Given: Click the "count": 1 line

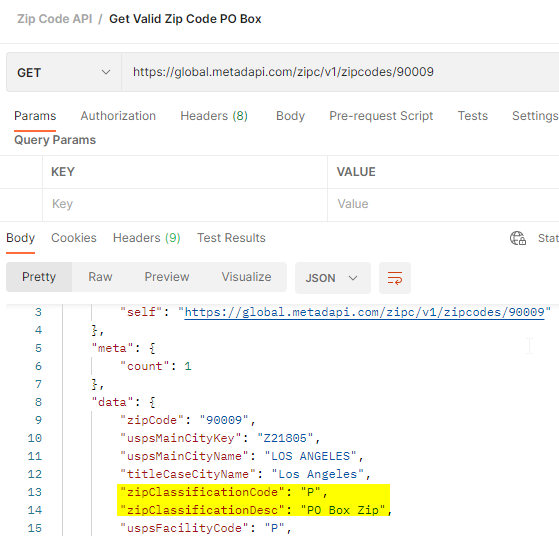Looking at the screenshot, I should coord(156,366).
